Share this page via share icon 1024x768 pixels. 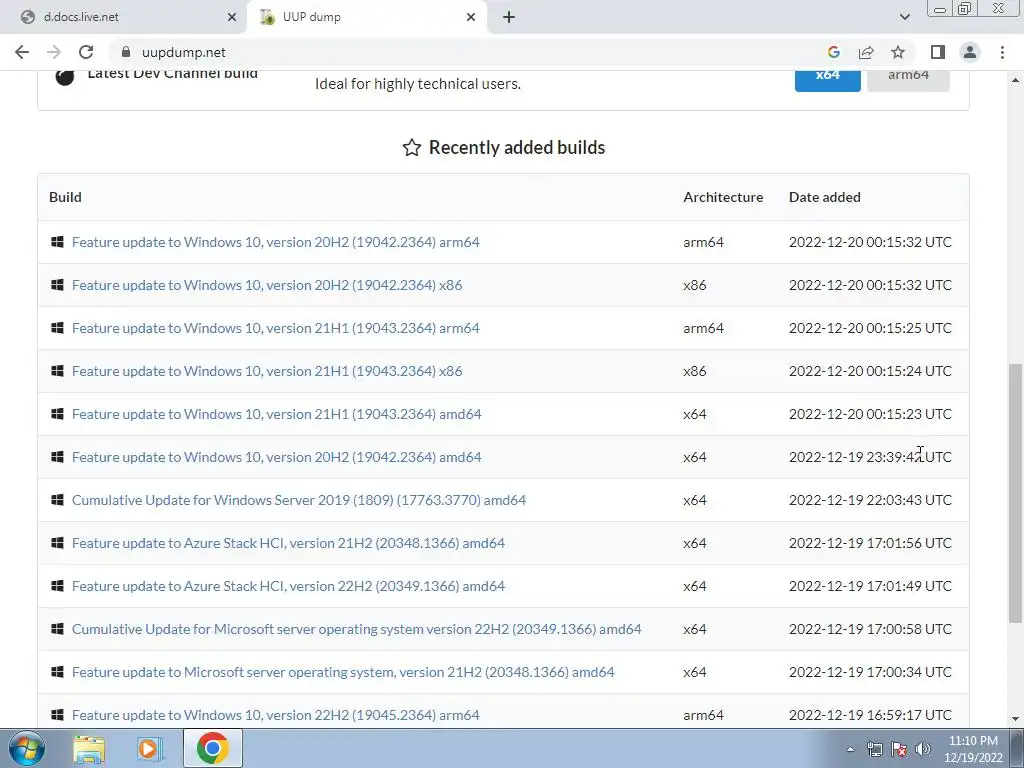(x=866, y=52)
